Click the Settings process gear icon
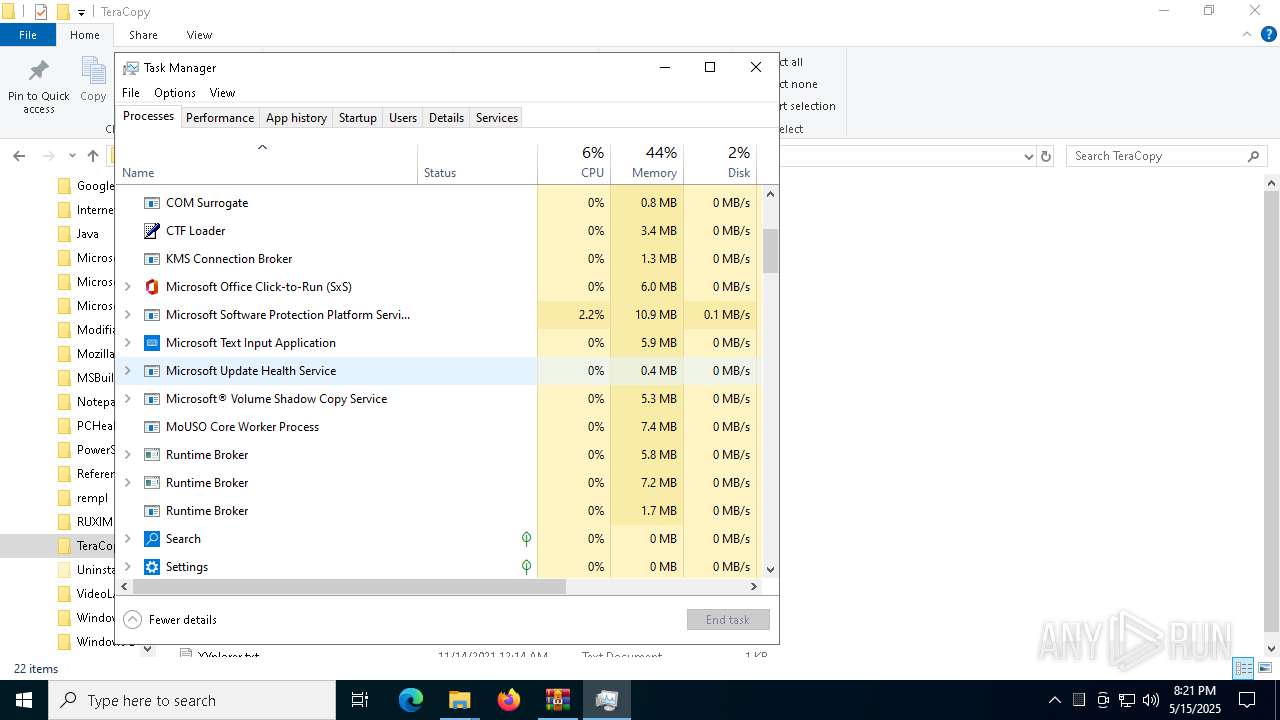 click(152, 567)
